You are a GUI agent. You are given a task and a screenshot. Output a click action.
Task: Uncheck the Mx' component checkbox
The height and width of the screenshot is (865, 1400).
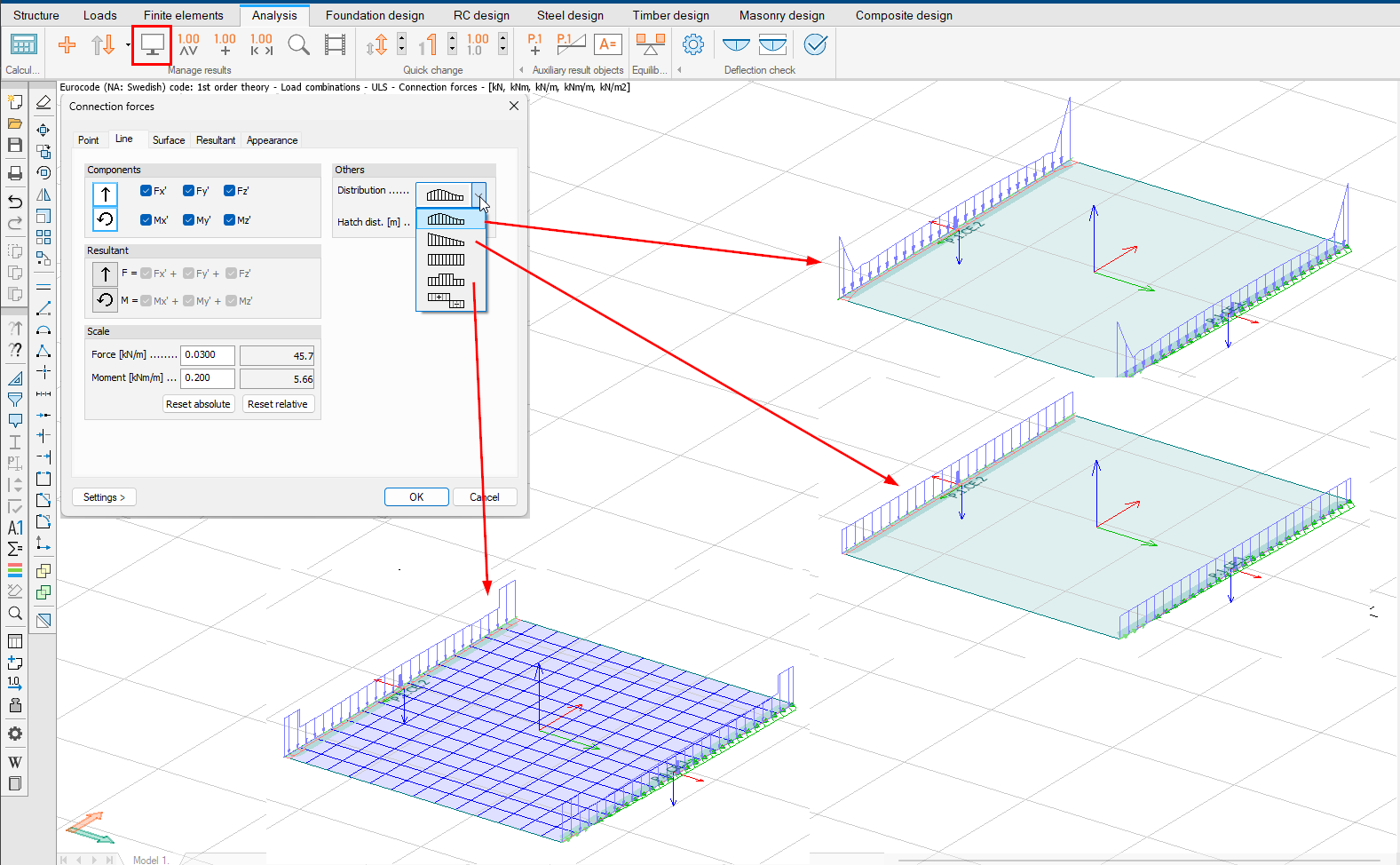tap(146, 220)
